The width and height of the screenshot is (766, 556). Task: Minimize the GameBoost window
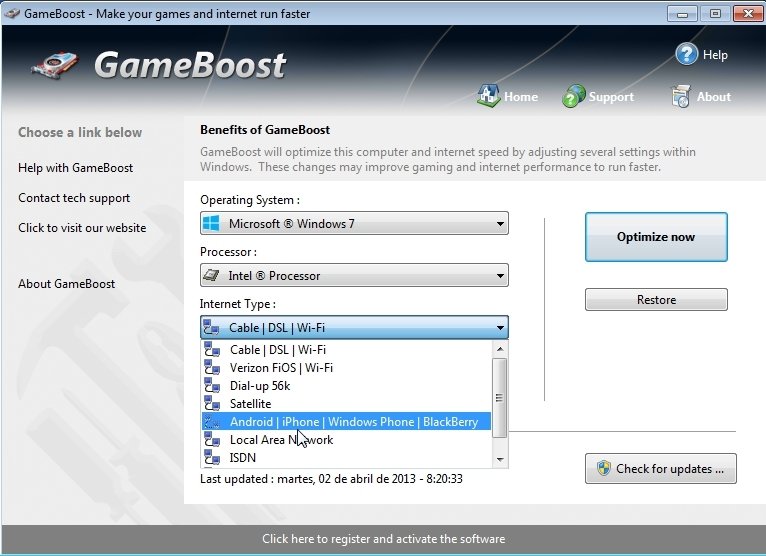point(682,14)
